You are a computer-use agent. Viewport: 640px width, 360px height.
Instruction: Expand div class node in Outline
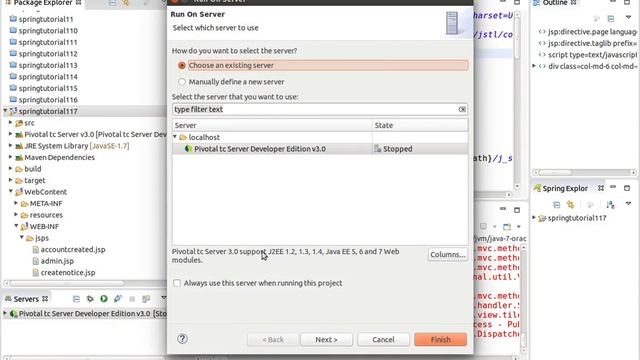click(x=534, y=66)
